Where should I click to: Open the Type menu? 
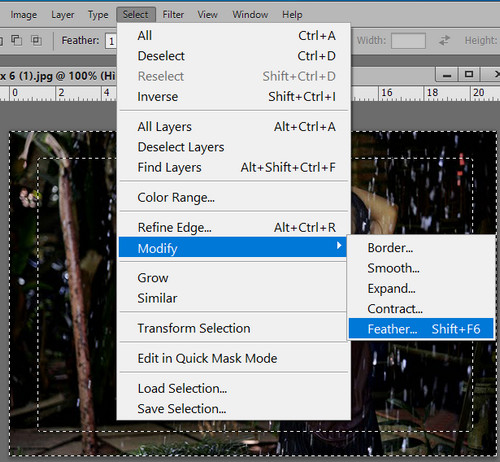[98, 15]
